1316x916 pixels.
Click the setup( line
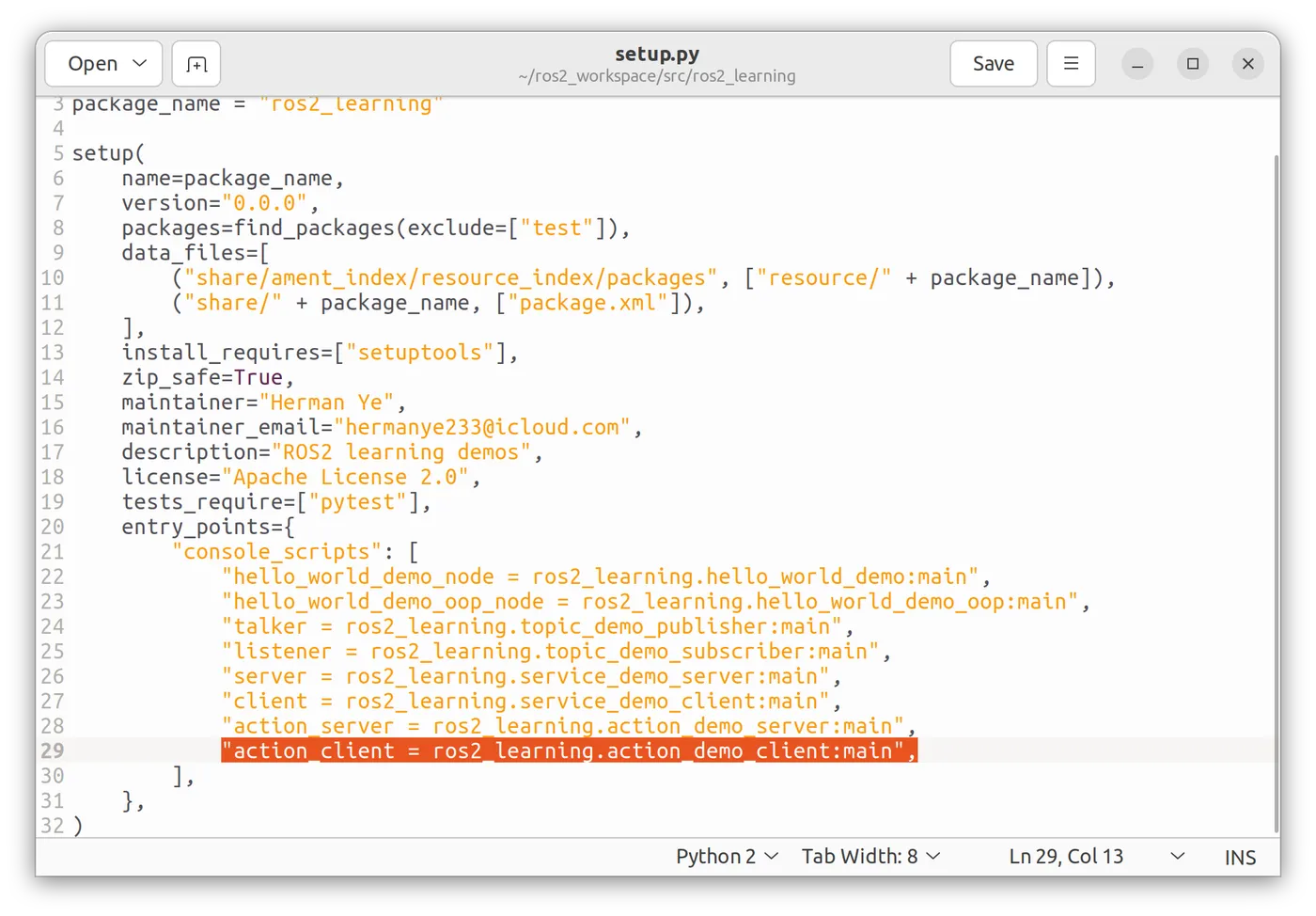(108, 153)
